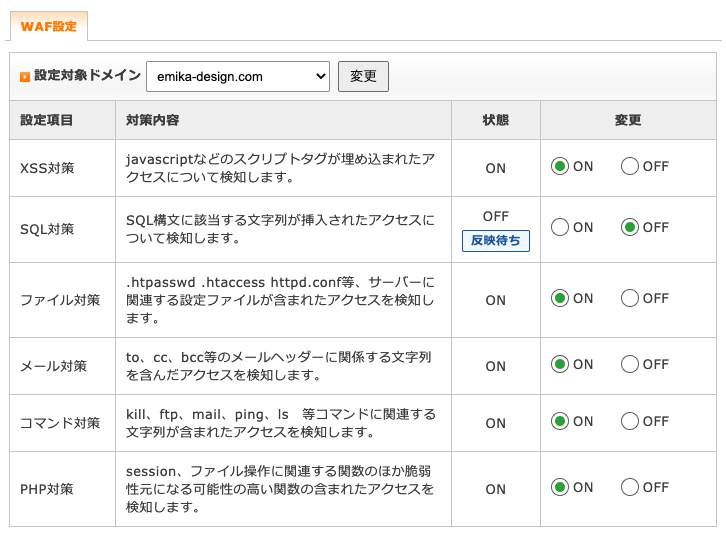Click the ON status of XSS対策
The height and width of the screenshot is (533, 726).
pyautogui.click(x=496, y=168)
